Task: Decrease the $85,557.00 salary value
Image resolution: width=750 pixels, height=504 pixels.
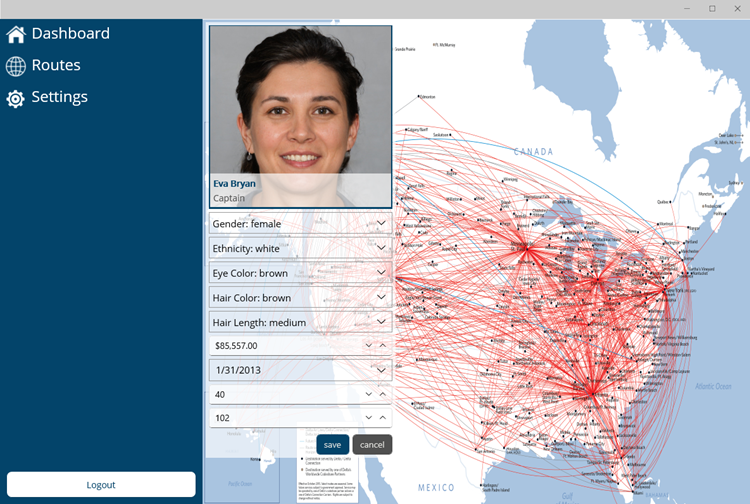Action: coord(368,345)
